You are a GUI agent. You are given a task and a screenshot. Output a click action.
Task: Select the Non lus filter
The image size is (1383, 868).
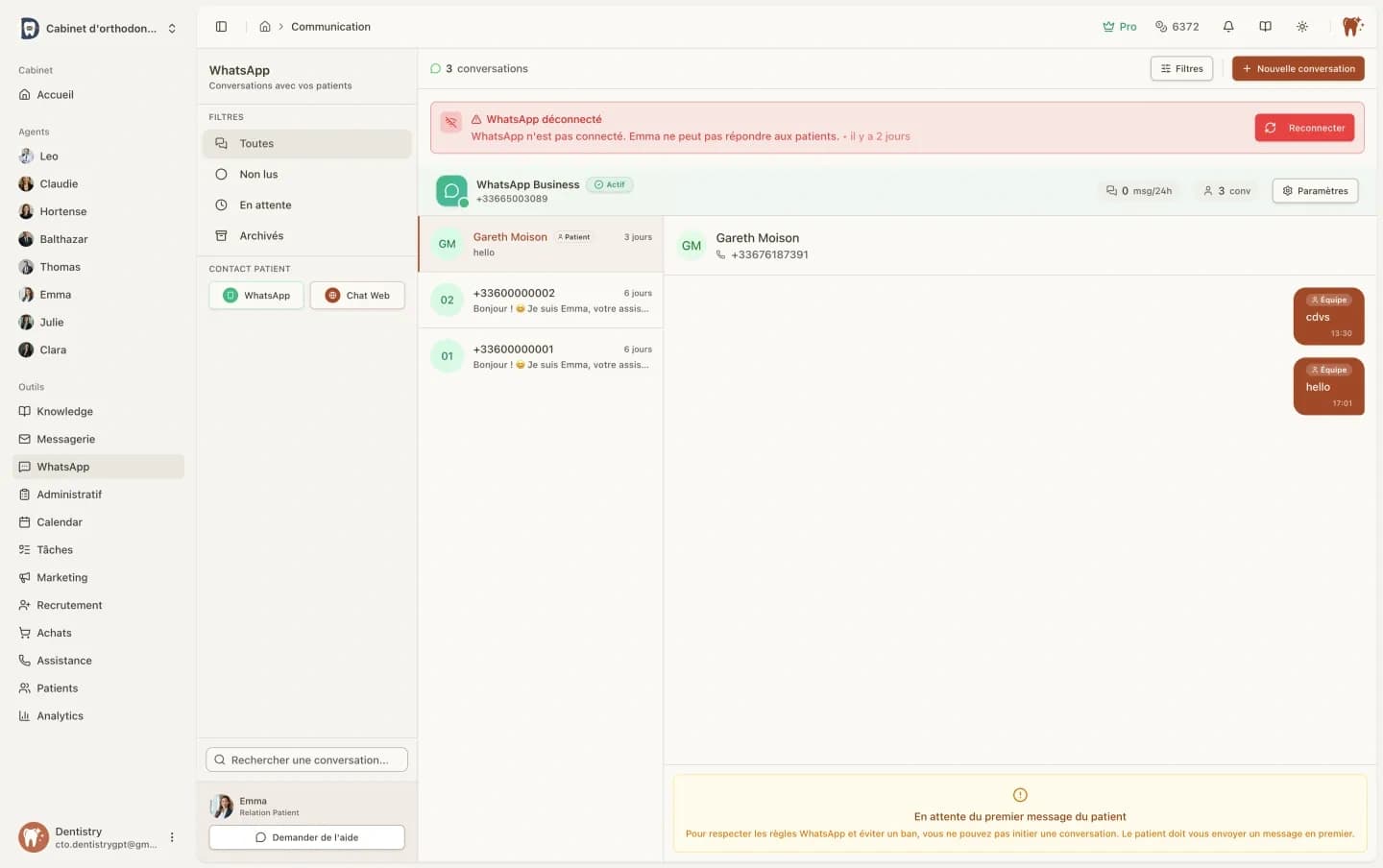coord(257,174)
